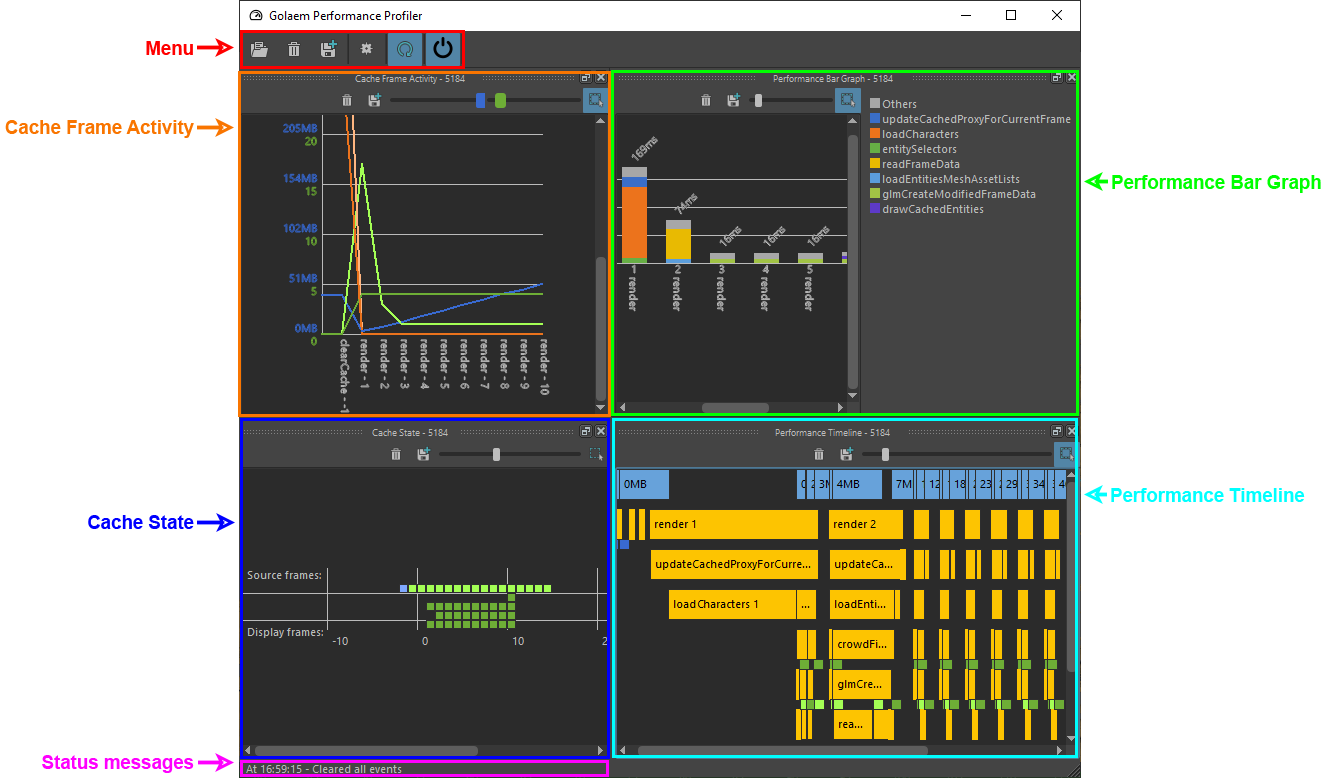The width and height of the screenshot is (1343, 778).
Task: Float the Cache State panel
Action: pos(587,431)
